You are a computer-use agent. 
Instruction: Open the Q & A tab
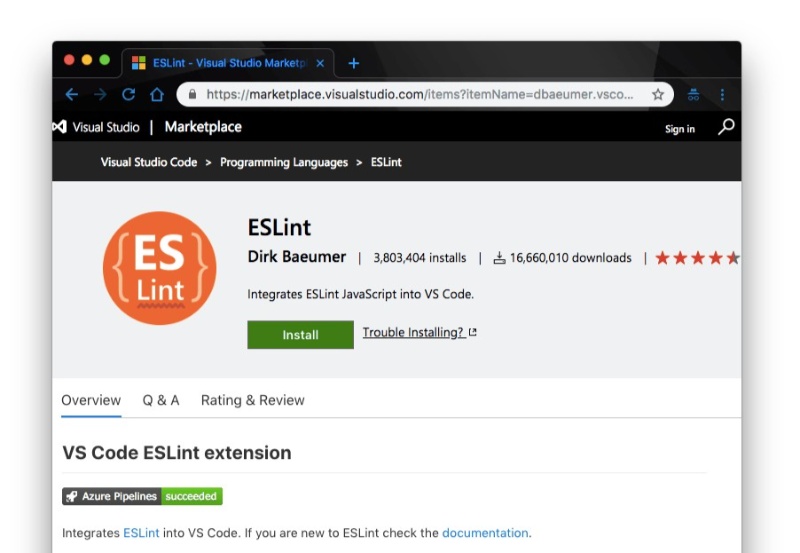161,400
